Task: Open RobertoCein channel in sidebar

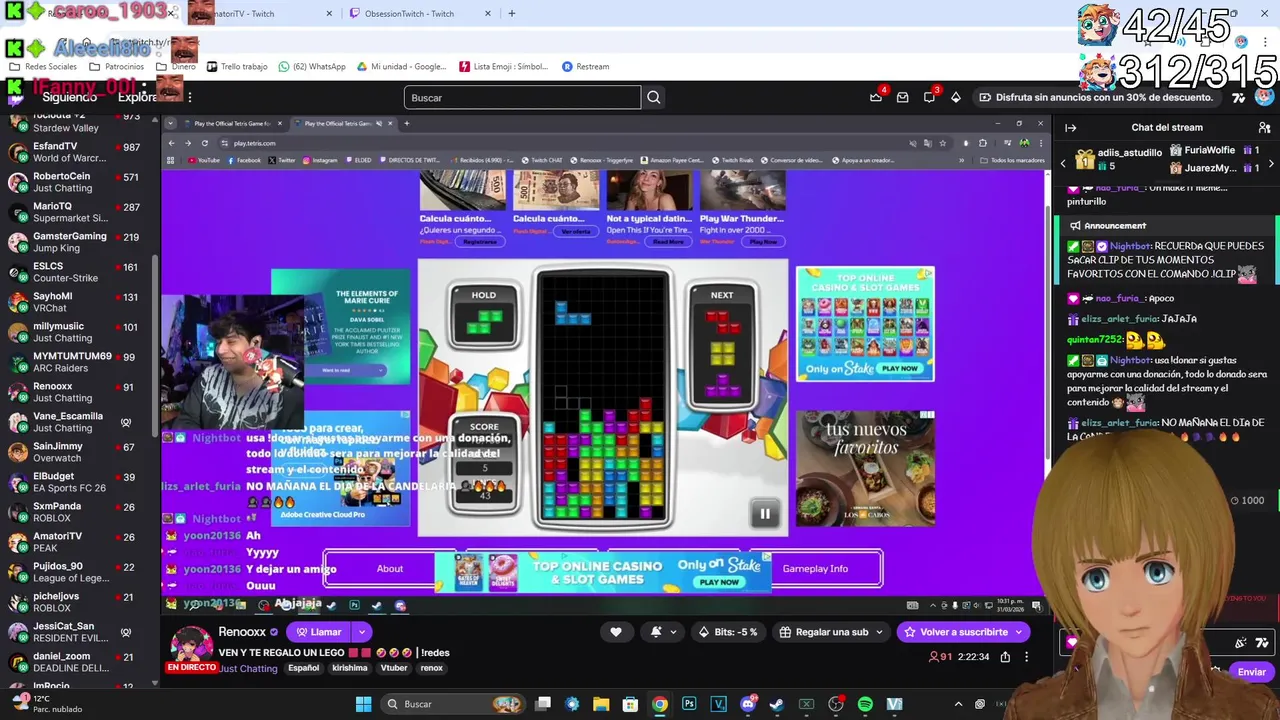Action: [x=76, y=182]
